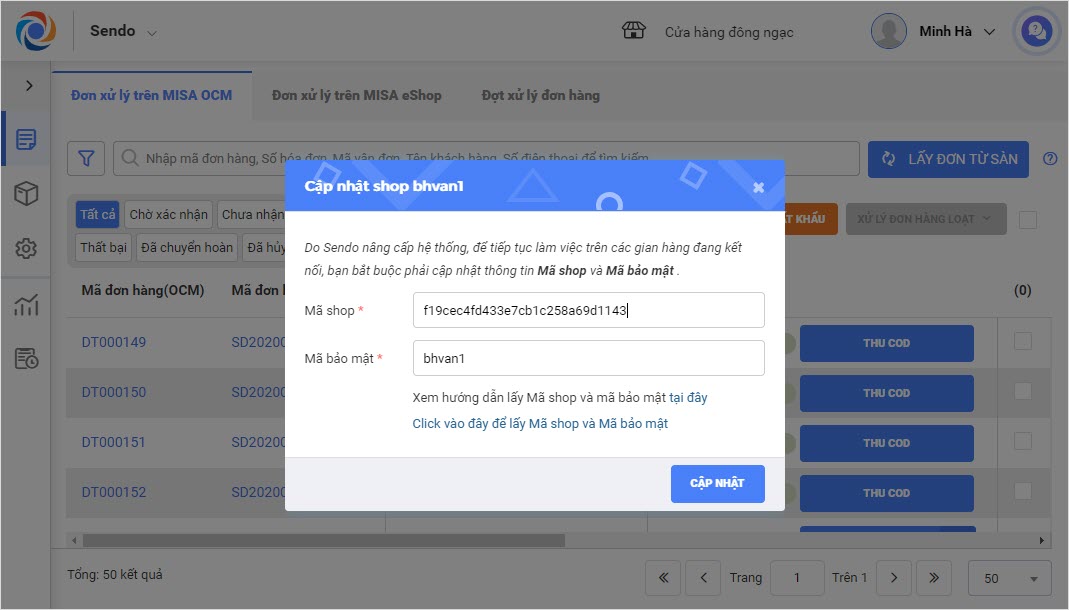
Task: Click the MISA OCM logo icon
Action: [35, 31]
